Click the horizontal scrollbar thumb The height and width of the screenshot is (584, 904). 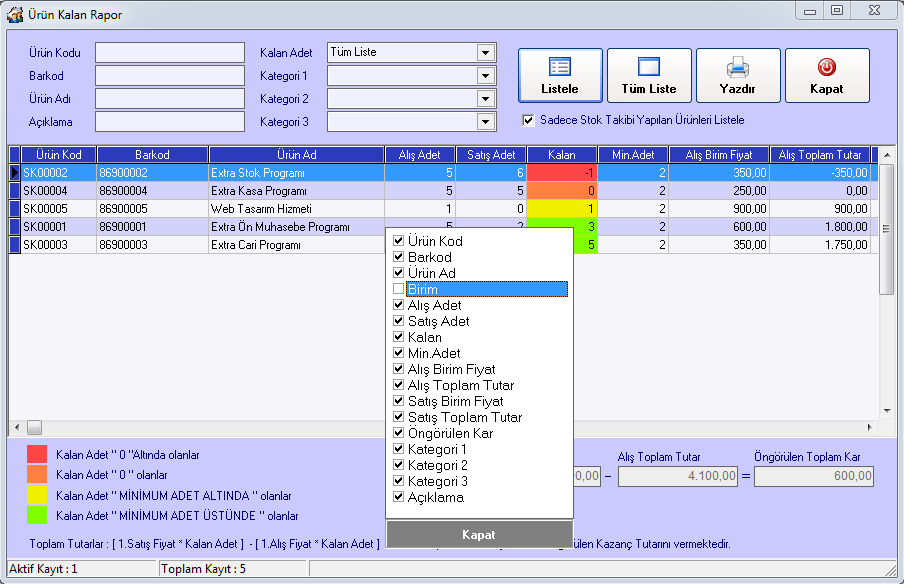coord(35,427)
